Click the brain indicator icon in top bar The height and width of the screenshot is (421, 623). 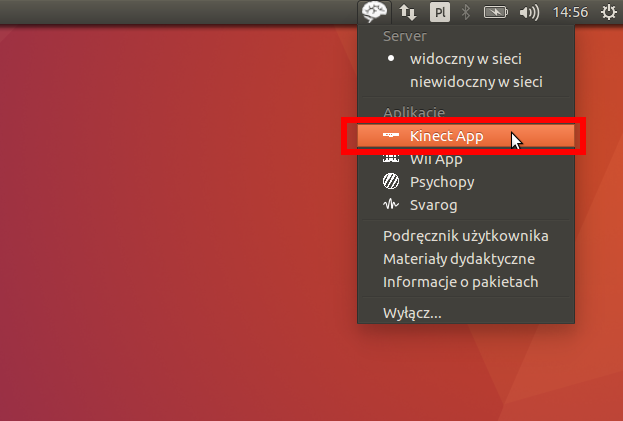click(375, 12)
